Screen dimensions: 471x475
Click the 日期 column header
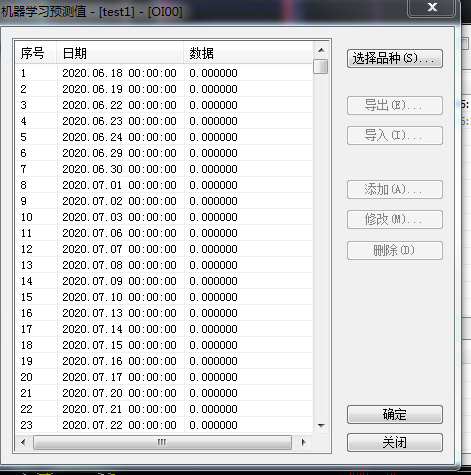pos(120,53)
